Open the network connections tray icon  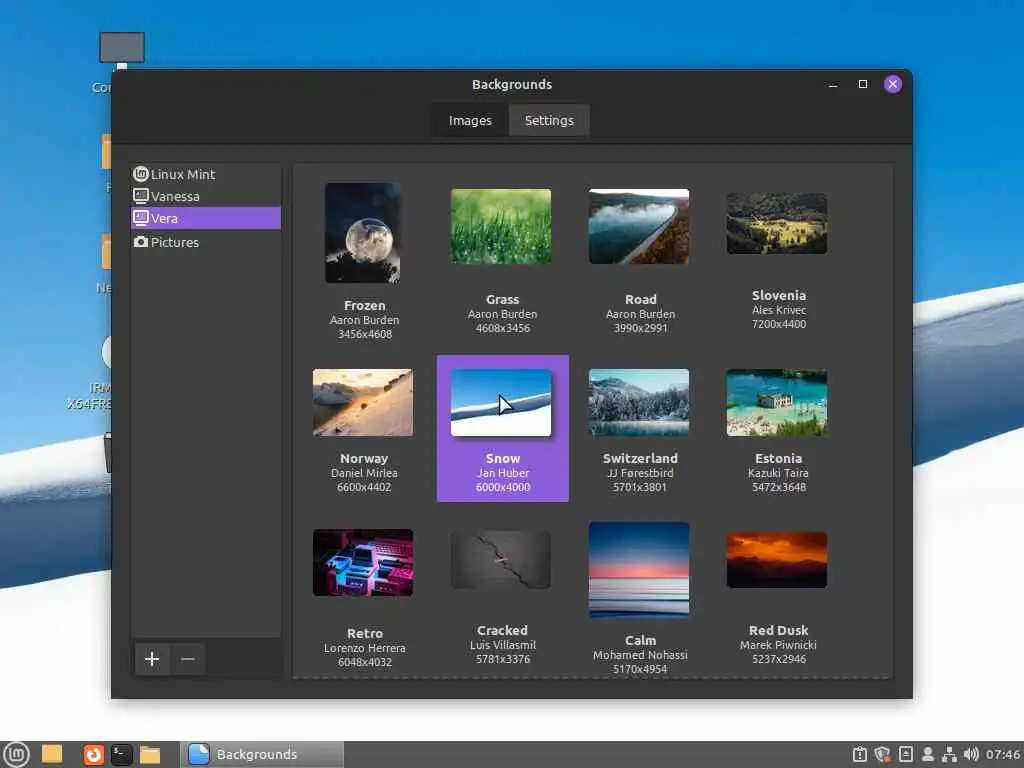(949, 755)
